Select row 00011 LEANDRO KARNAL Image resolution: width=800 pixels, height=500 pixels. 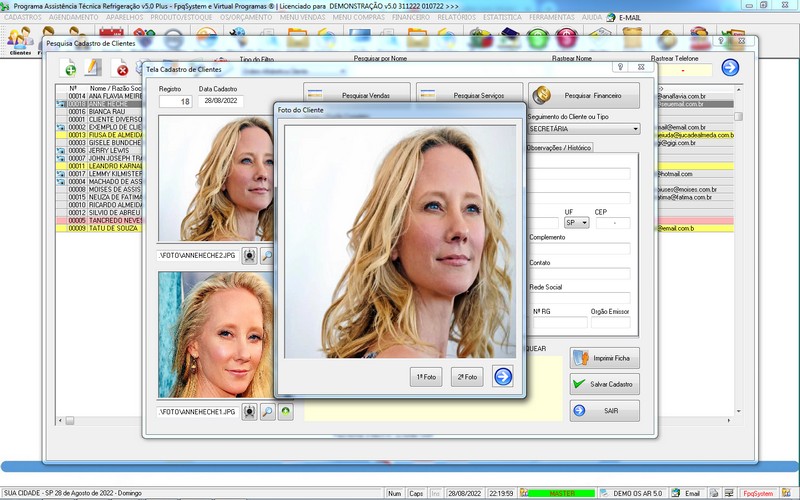[99, 166]
